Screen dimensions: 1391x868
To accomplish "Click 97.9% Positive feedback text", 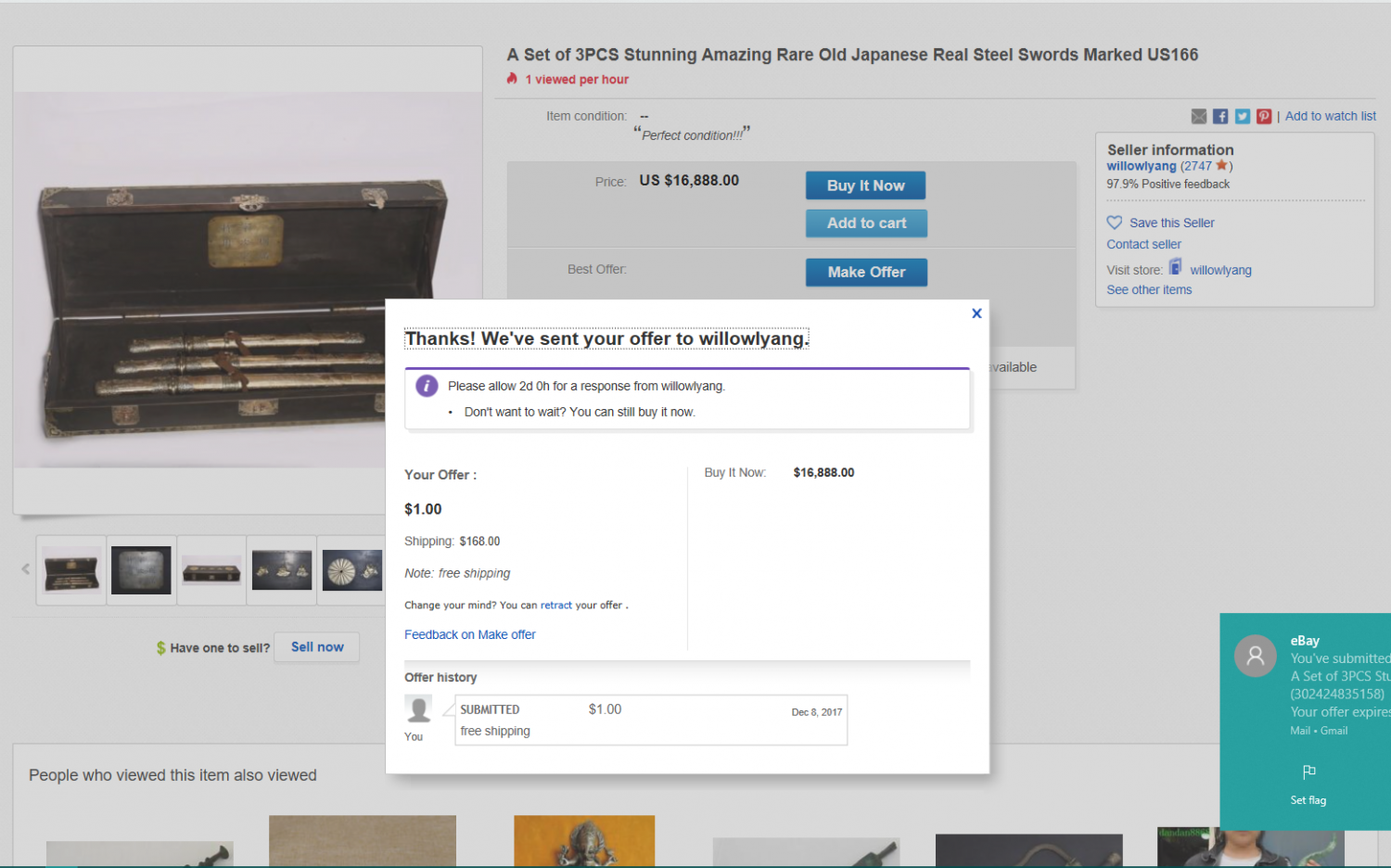I will (1168, 184).
